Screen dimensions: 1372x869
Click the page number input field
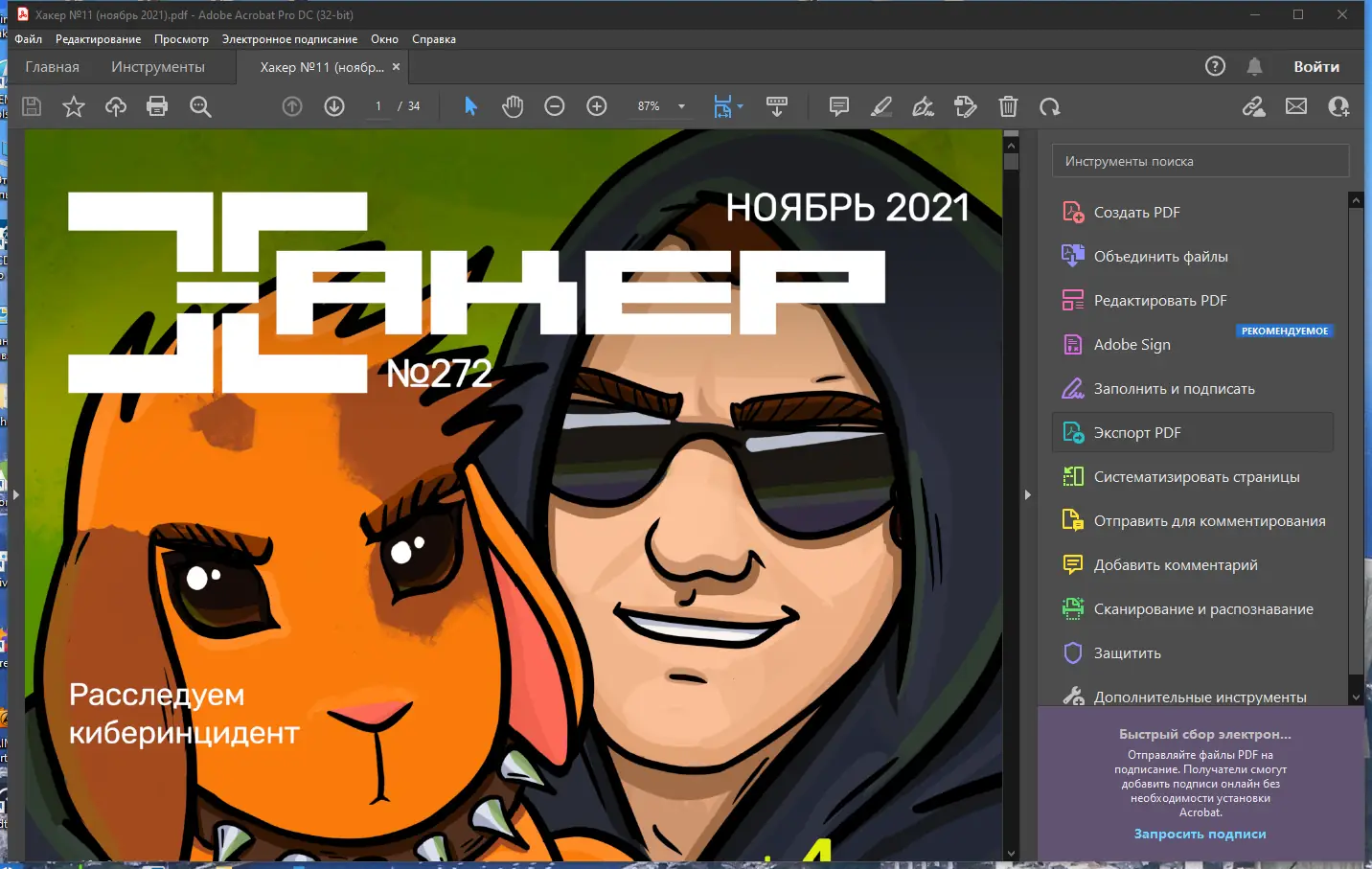tap(378, 106)
